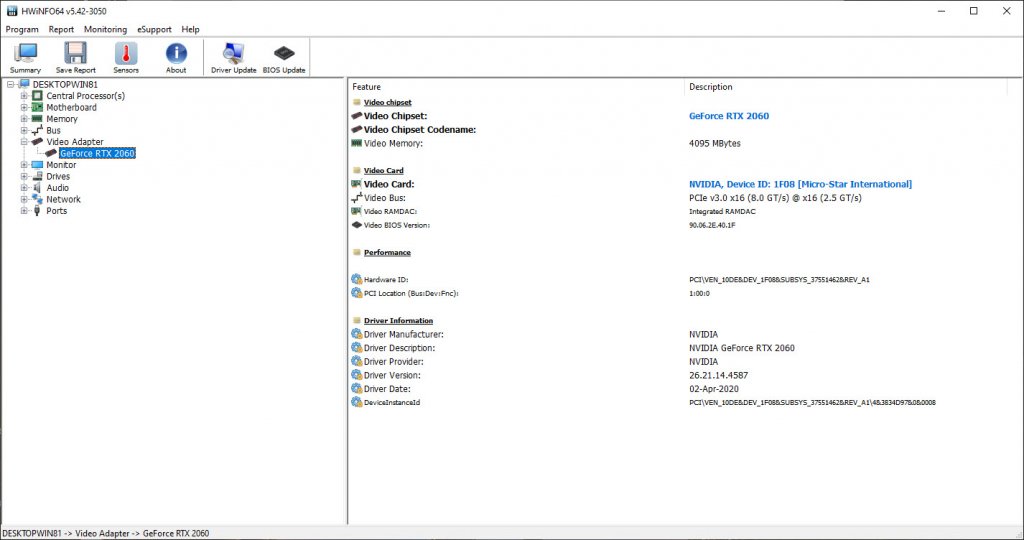Click the status bar path text
This screenshot has height=540, width=1024.
pos(106,533)
